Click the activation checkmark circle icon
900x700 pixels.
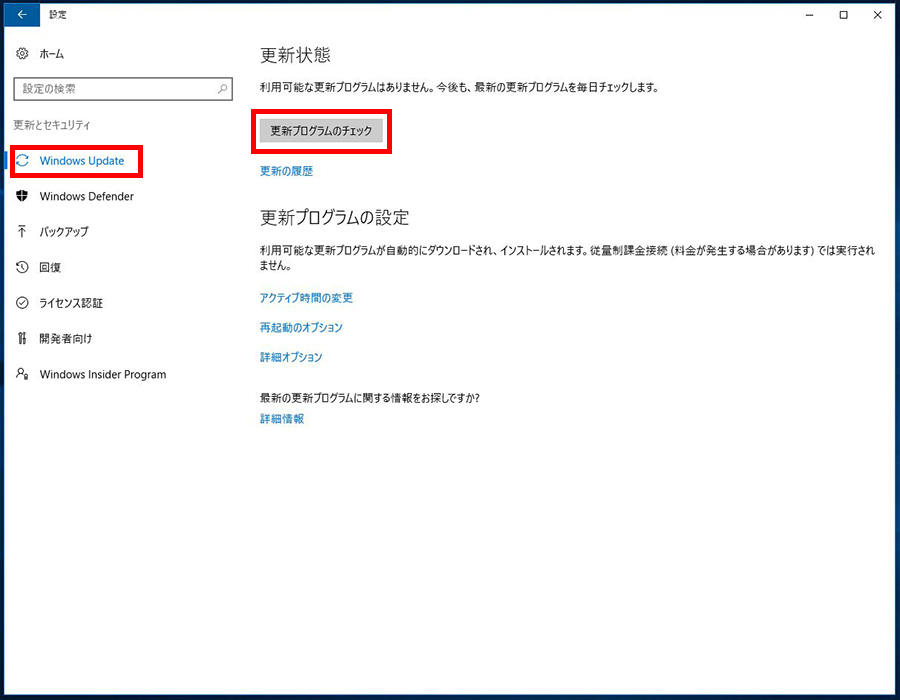pos(22,302)
